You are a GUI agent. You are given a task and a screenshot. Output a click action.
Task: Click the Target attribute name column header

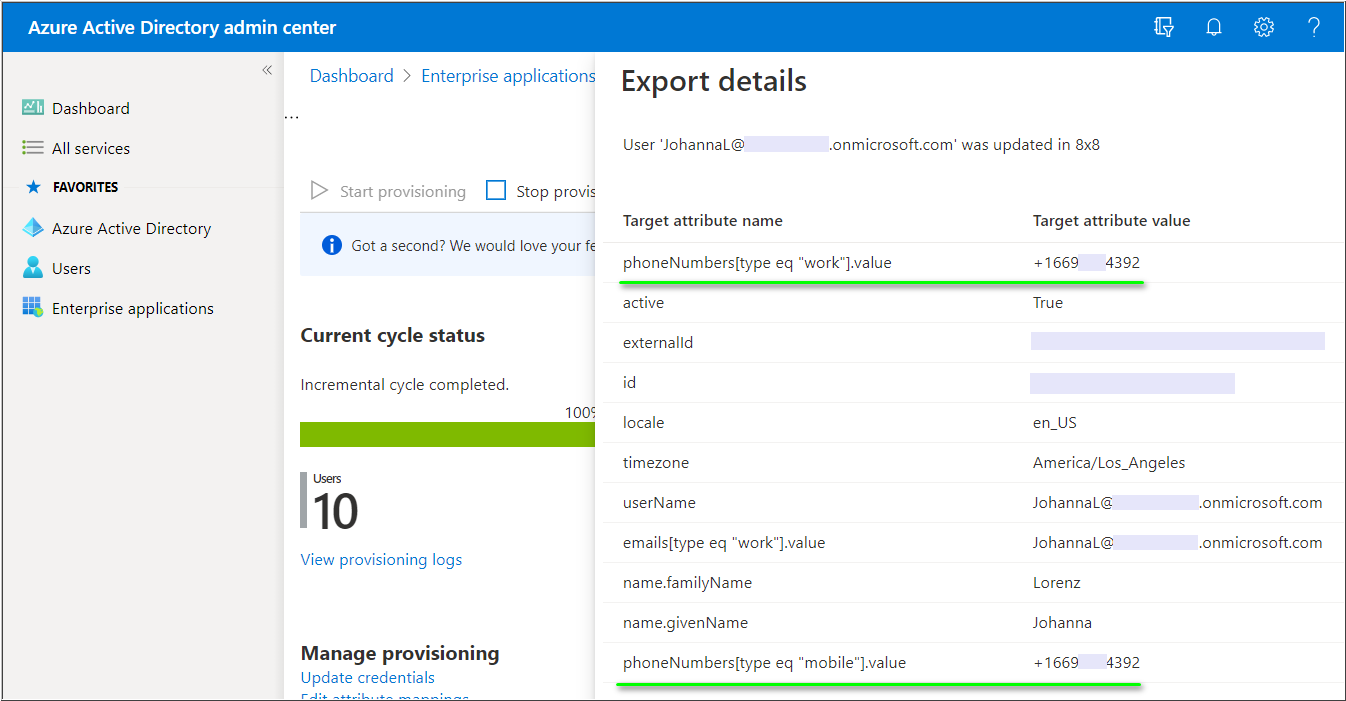703,221
